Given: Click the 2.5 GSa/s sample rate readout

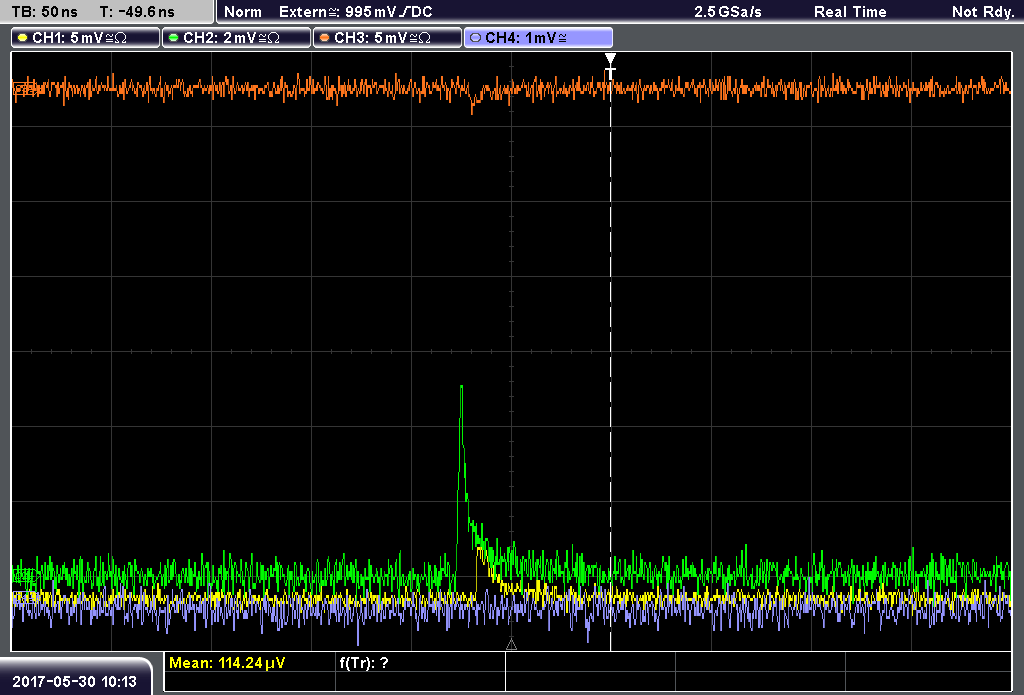Looking at the screenshot, I should [728, 12].
